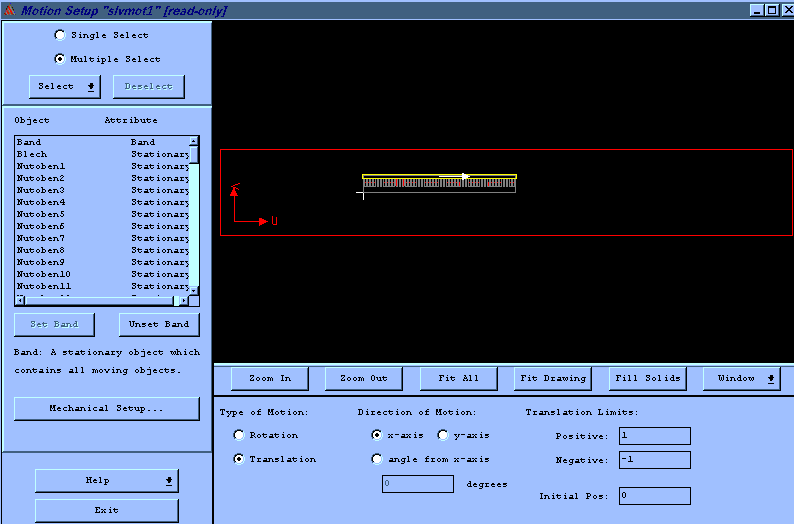Click the degrees angle input field

click(418, 483)
